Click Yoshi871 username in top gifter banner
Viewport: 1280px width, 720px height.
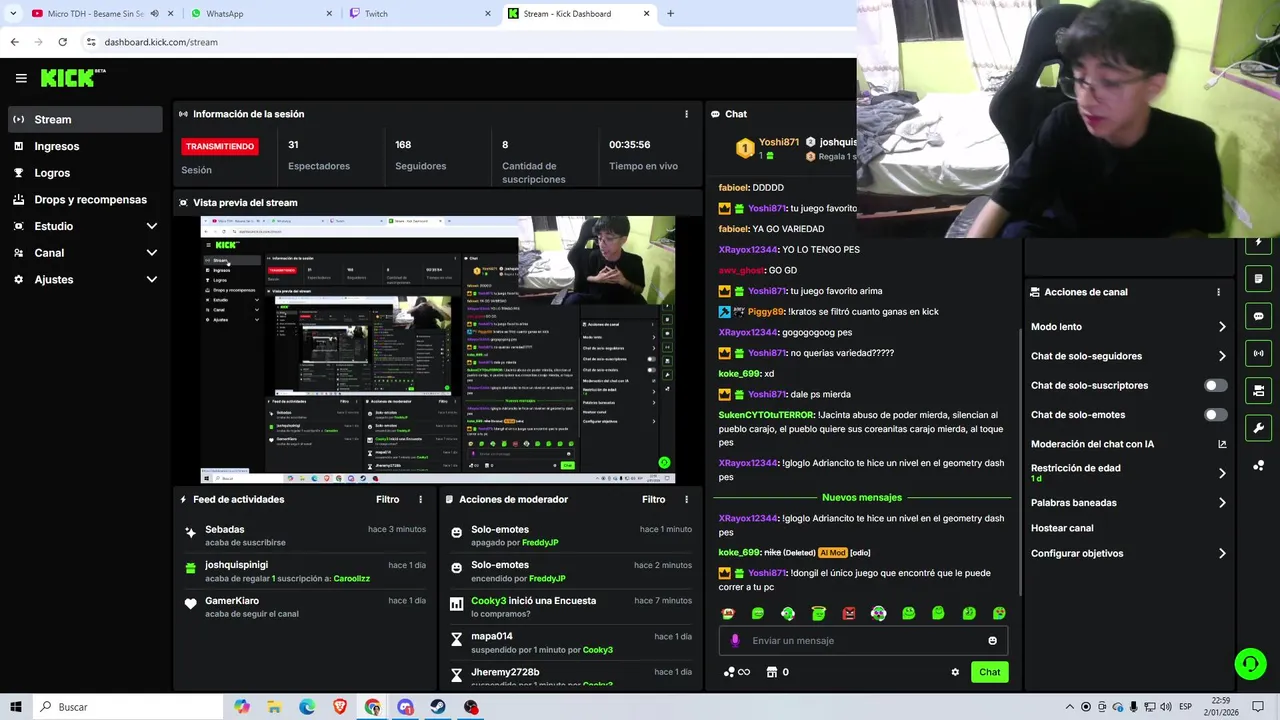[779, 142]
